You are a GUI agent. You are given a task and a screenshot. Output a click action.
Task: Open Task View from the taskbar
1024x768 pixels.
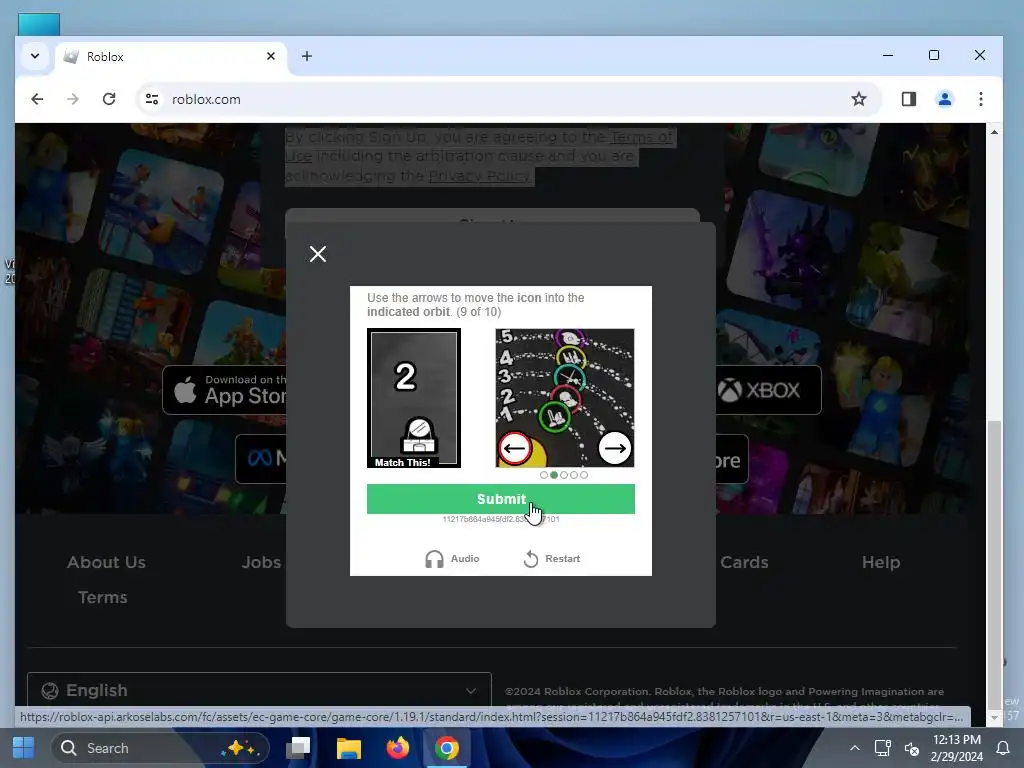(x=299, y=748)
